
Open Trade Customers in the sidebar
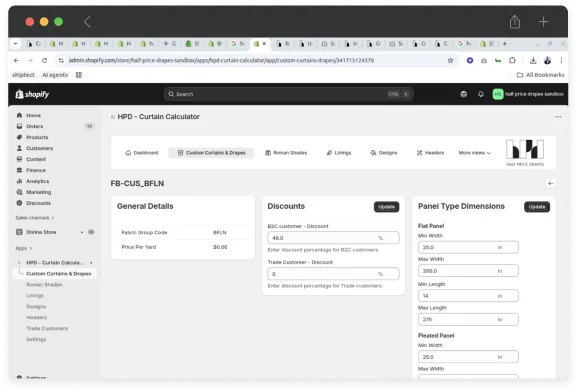pos(47,328)
